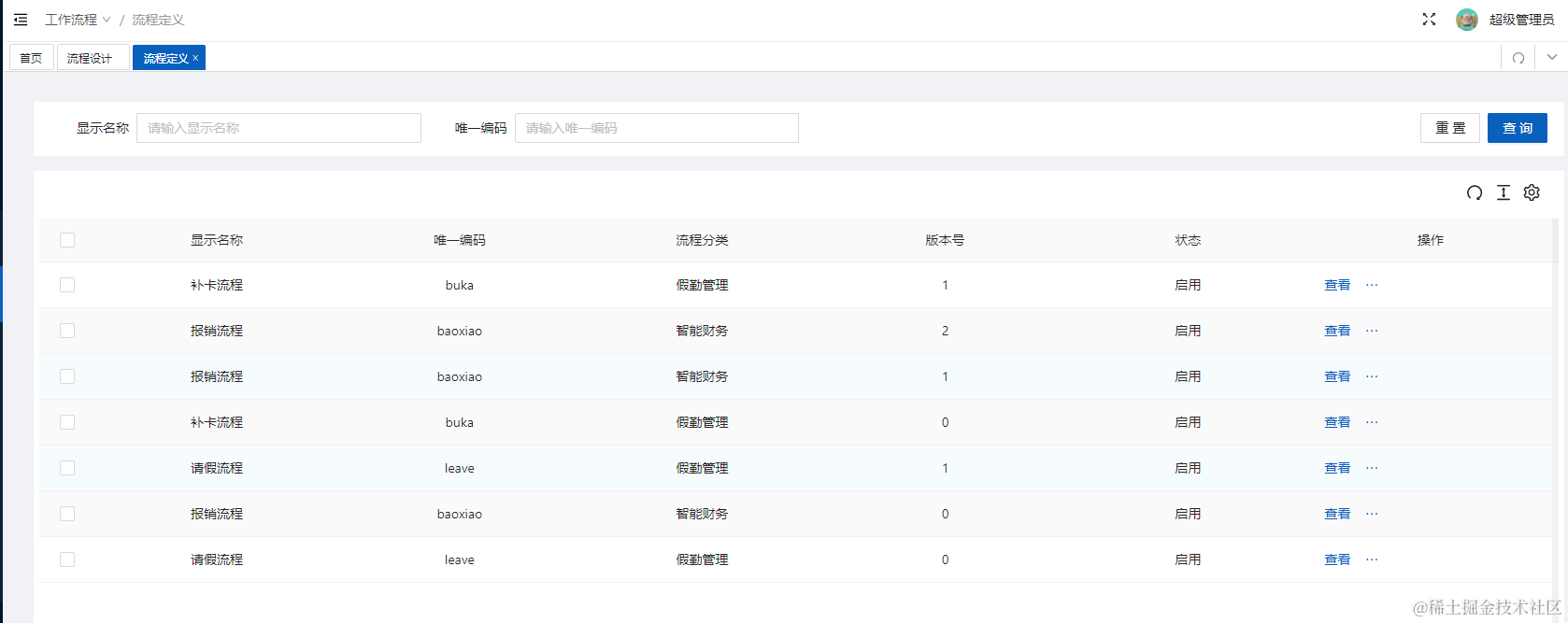Click the 流程分类 column header
This screenshot has height=623, width=1568.
[702, 240]
